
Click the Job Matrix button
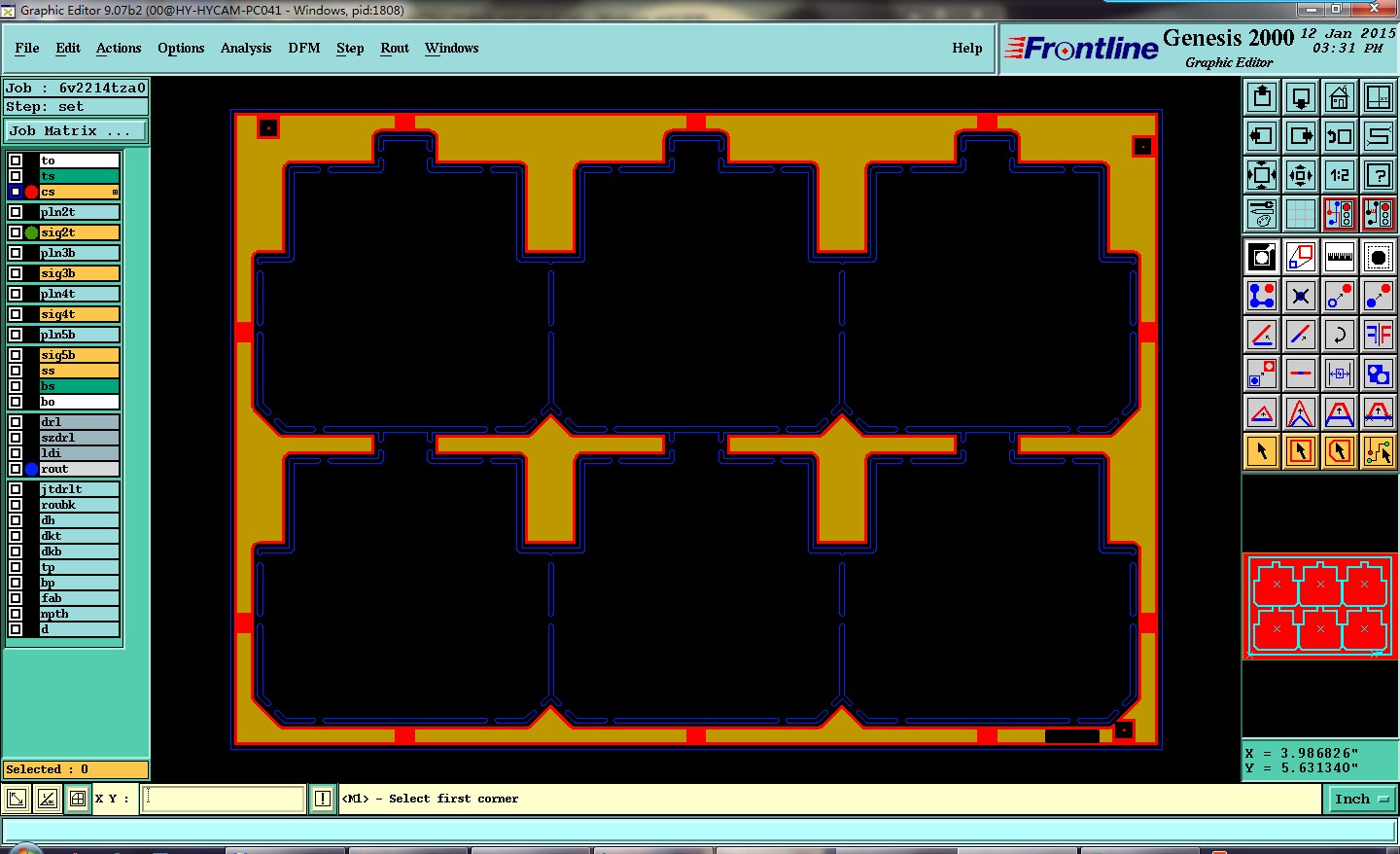[76, 130]
